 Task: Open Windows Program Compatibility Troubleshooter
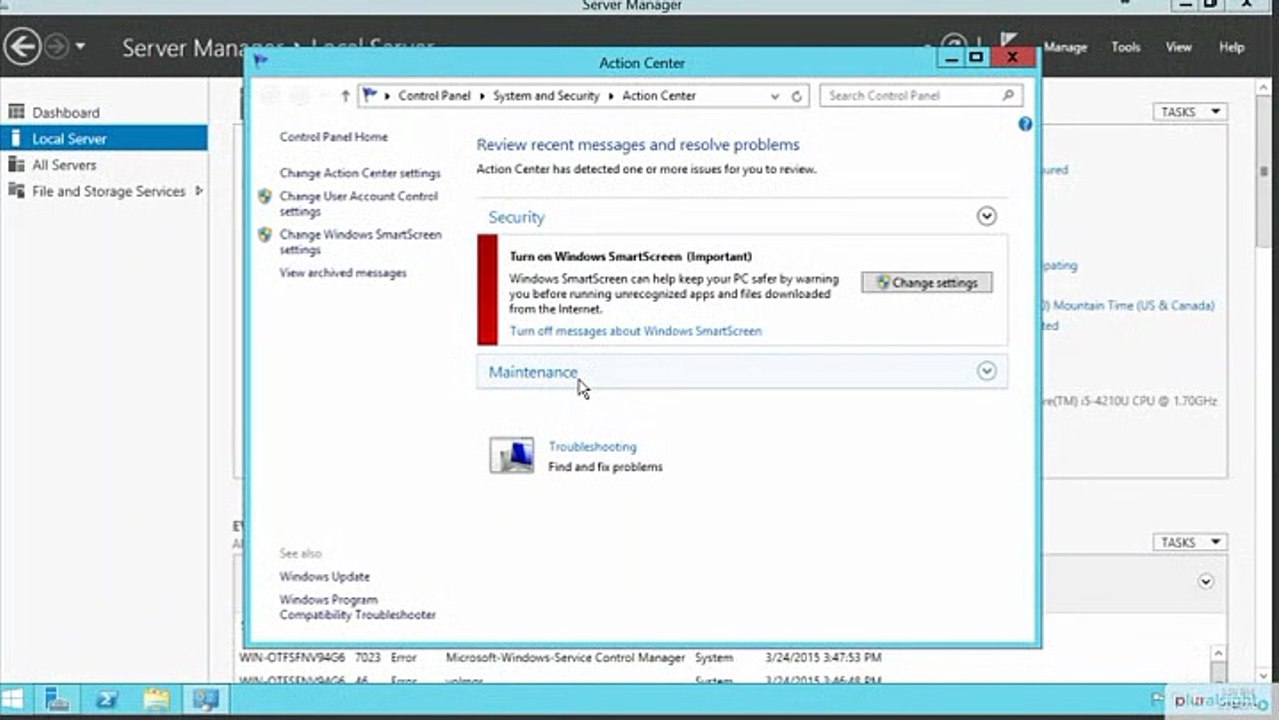tap(357, 607)
